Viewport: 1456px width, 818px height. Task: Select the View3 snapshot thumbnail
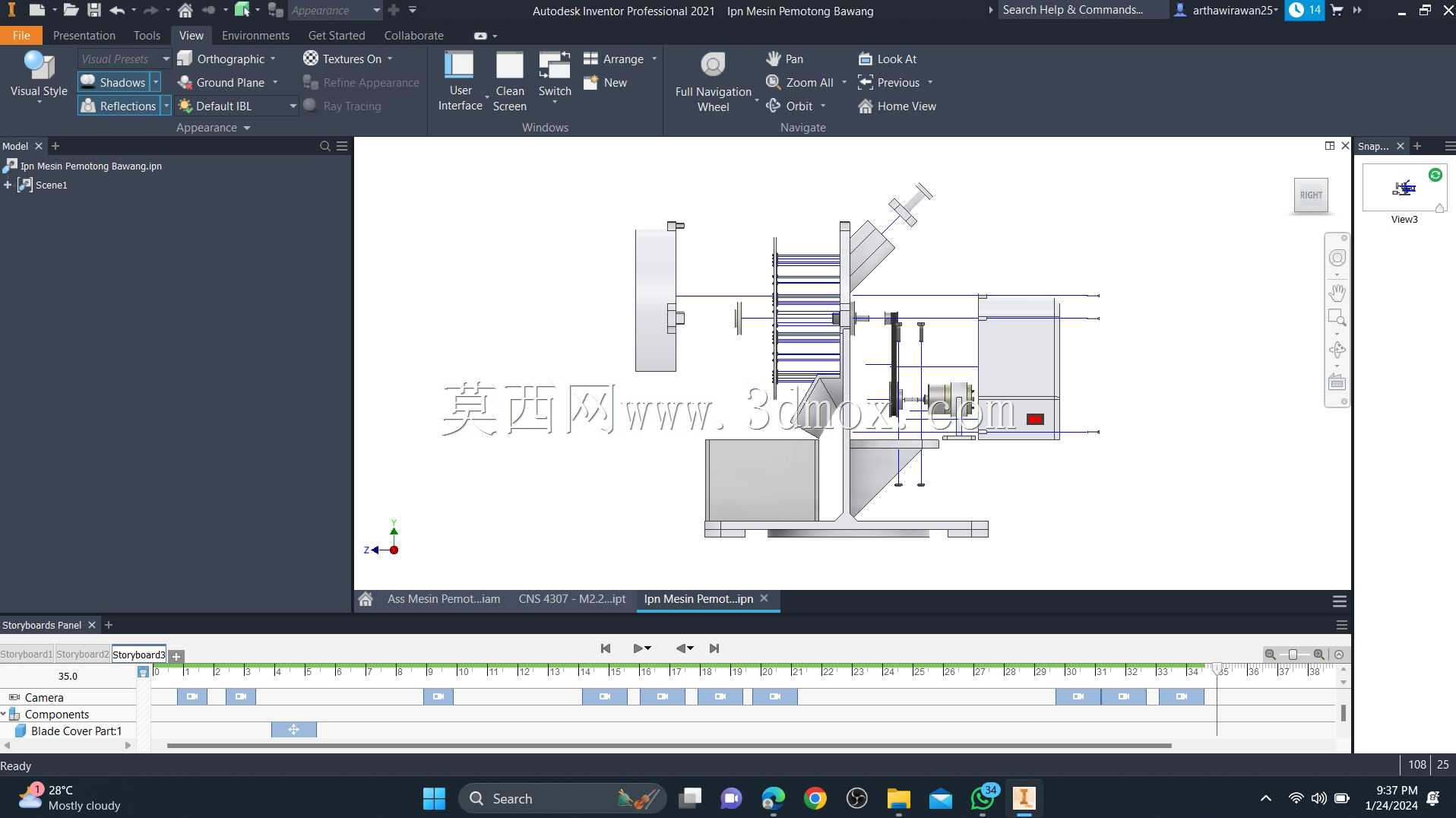click(1404, 188)
